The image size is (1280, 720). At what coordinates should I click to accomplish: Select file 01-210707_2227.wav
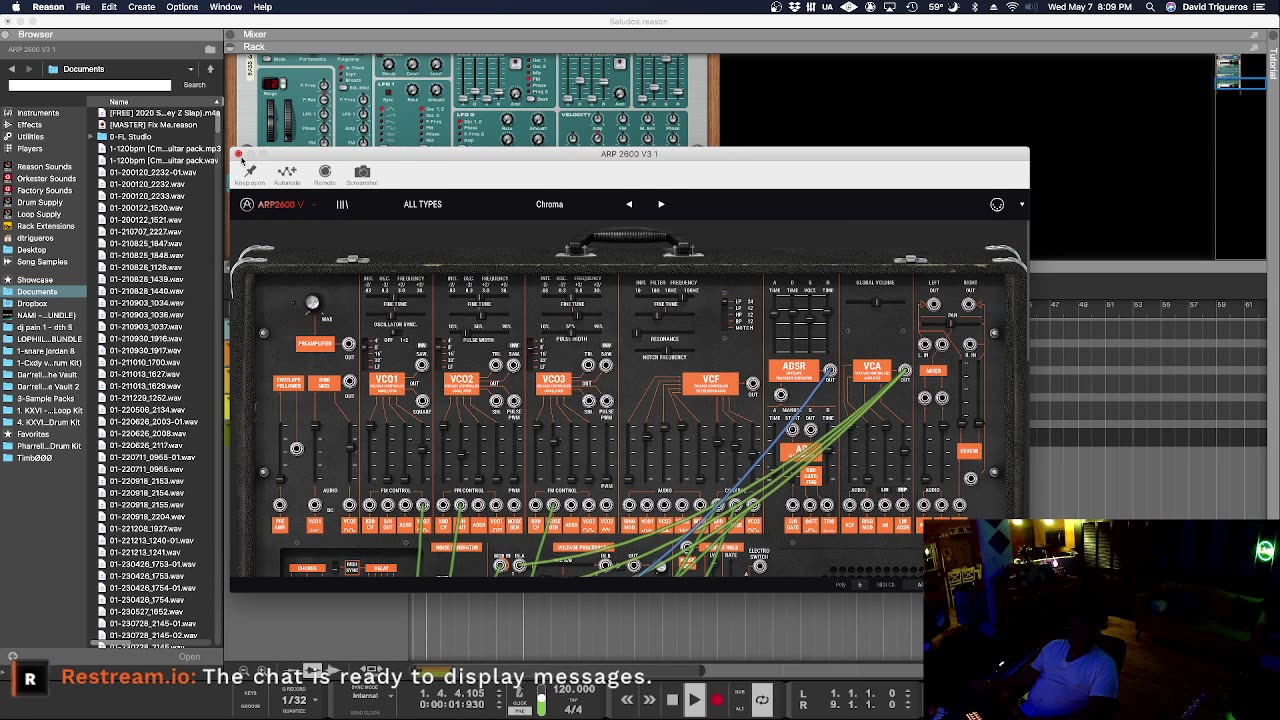pyautogui.click(x=146, y=232)
